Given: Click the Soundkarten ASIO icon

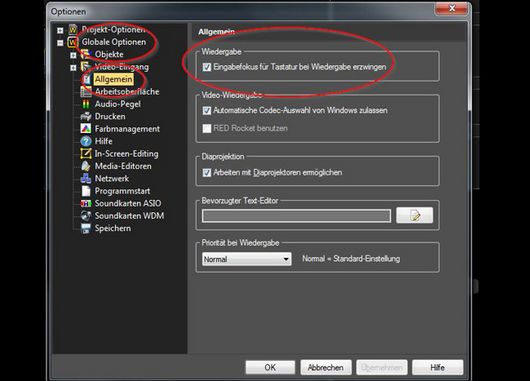Looking at the screenshot, I should point(86,204).
